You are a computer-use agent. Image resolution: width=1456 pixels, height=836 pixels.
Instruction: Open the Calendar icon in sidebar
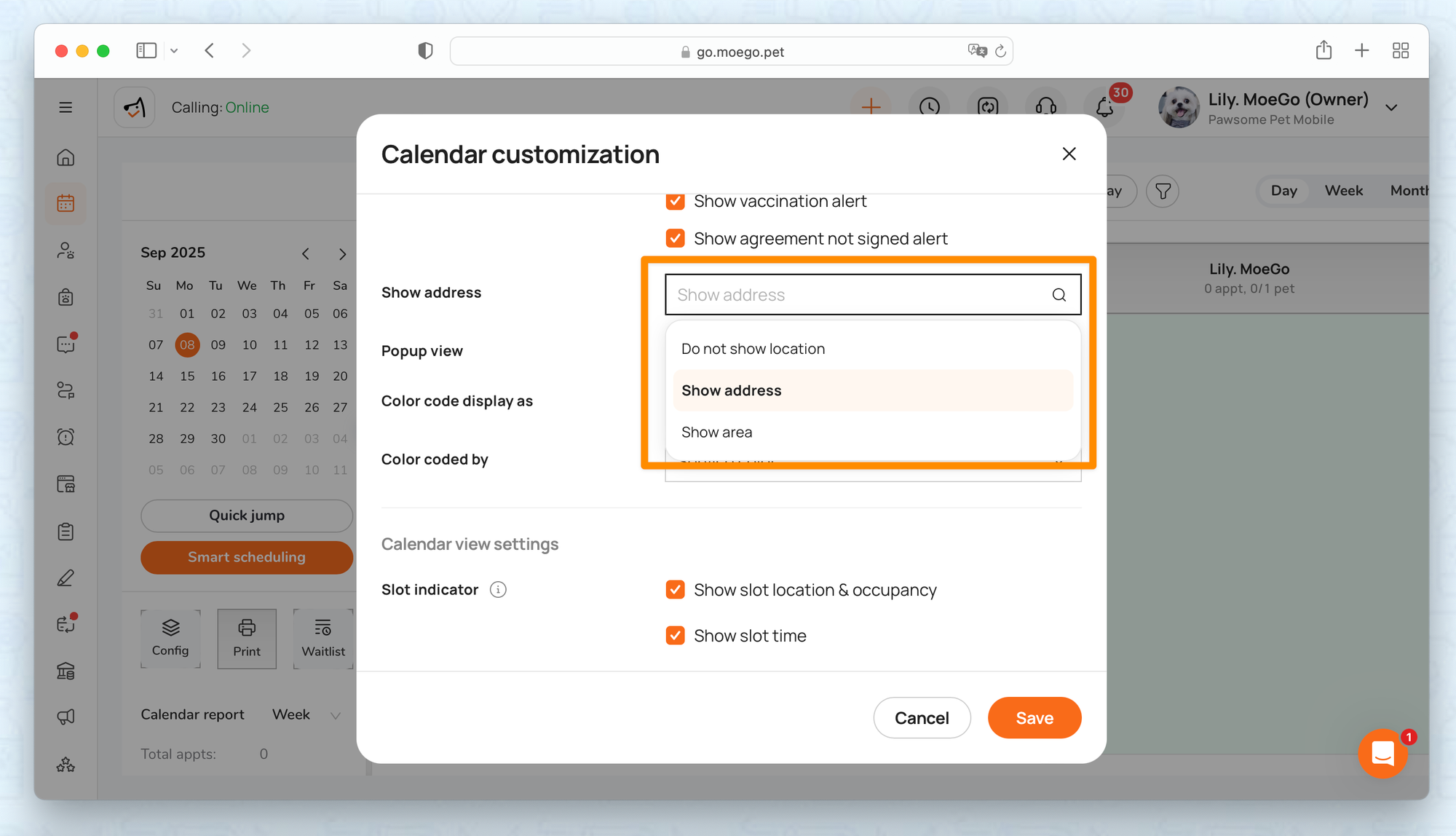click(x=66, y=203)
